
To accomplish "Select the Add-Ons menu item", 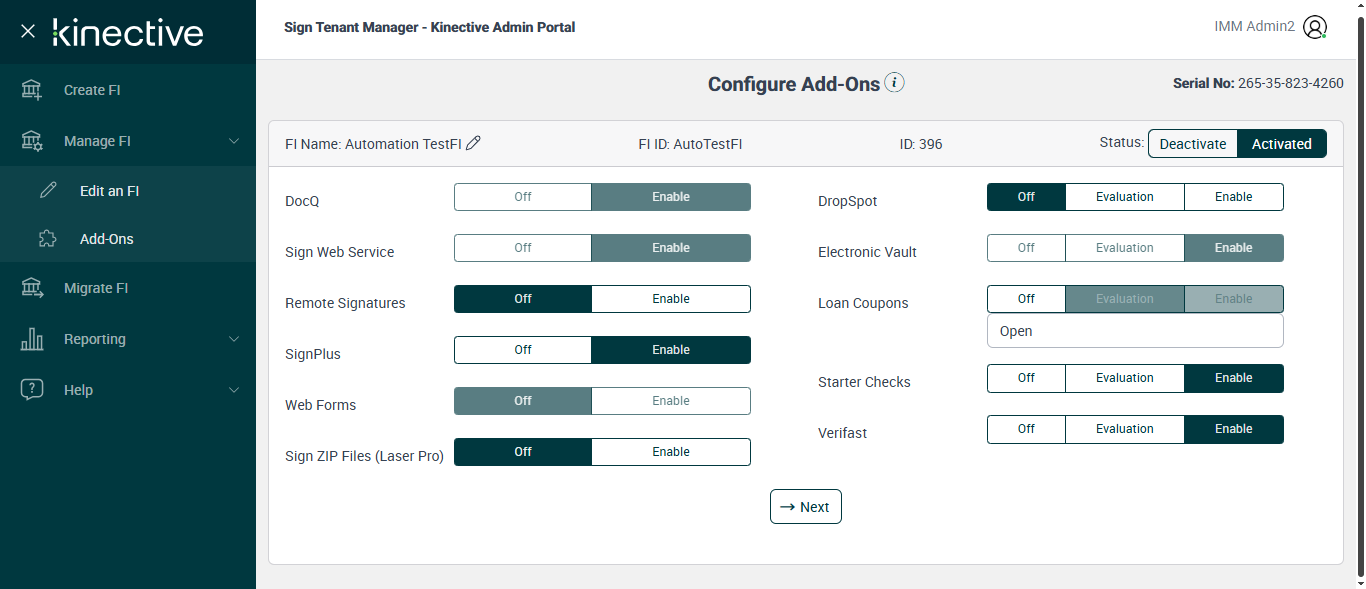I will 106,239.
